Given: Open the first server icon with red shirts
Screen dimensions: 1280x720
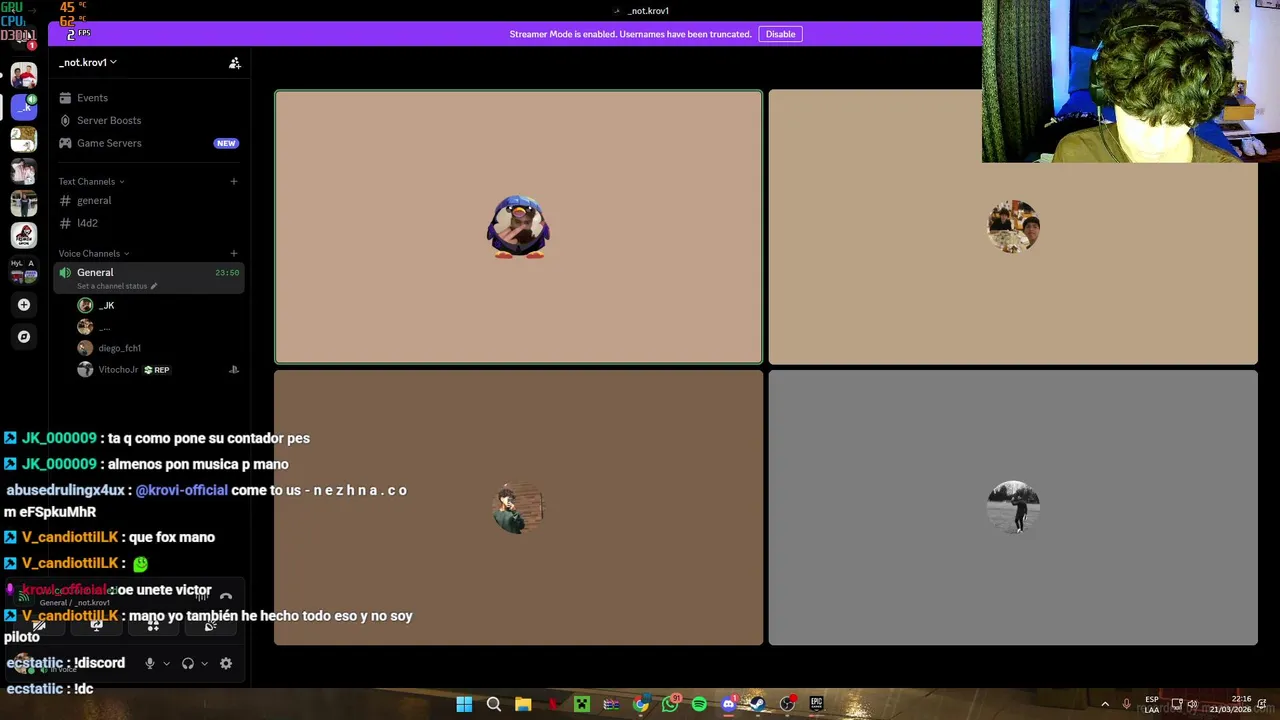Looking at the screenshot, I should [24, 75].
